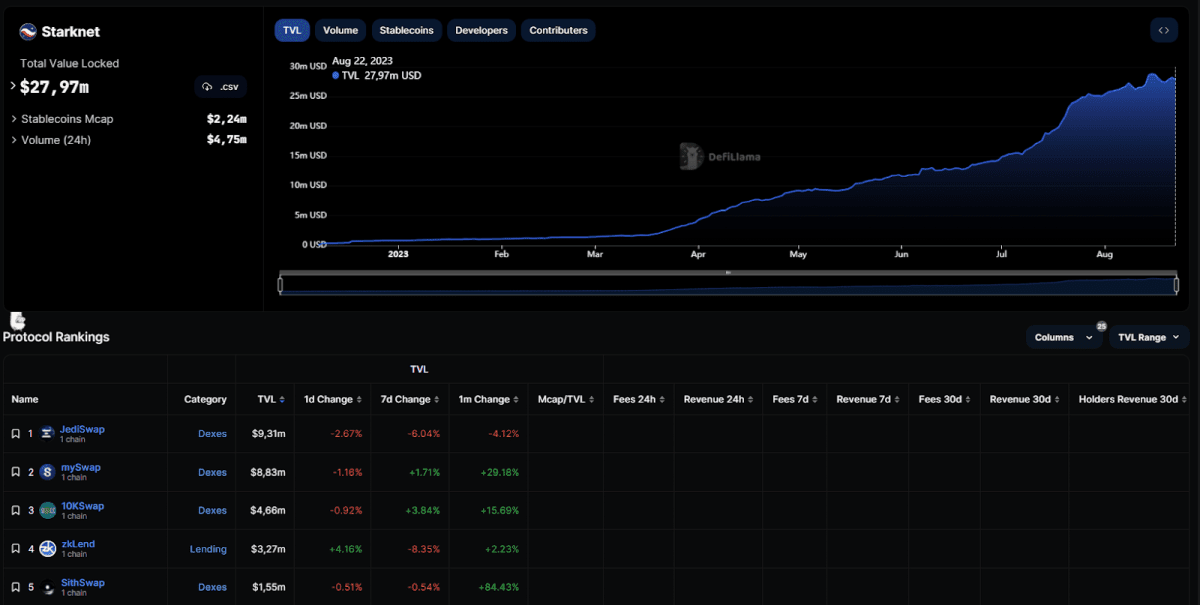Click the mySwap logo icon
This screenshot has width=1200, height=605.
click(47, 472)
